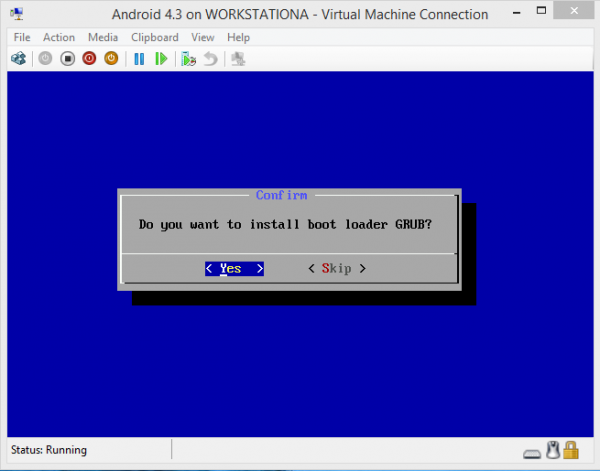Viewport: 600px width, 471px height.
Task: Revert the virtual machine state
Action: [x=210, y=59]
